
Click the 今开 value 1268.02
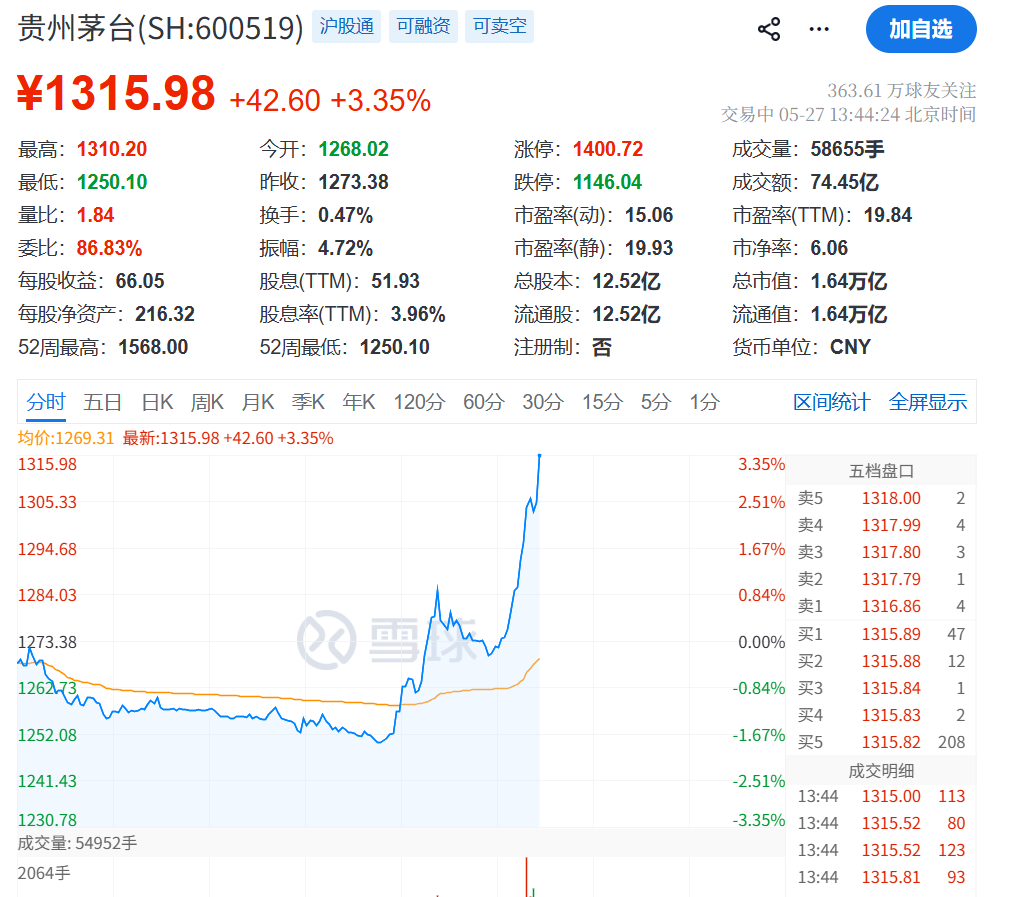(354, 150)
